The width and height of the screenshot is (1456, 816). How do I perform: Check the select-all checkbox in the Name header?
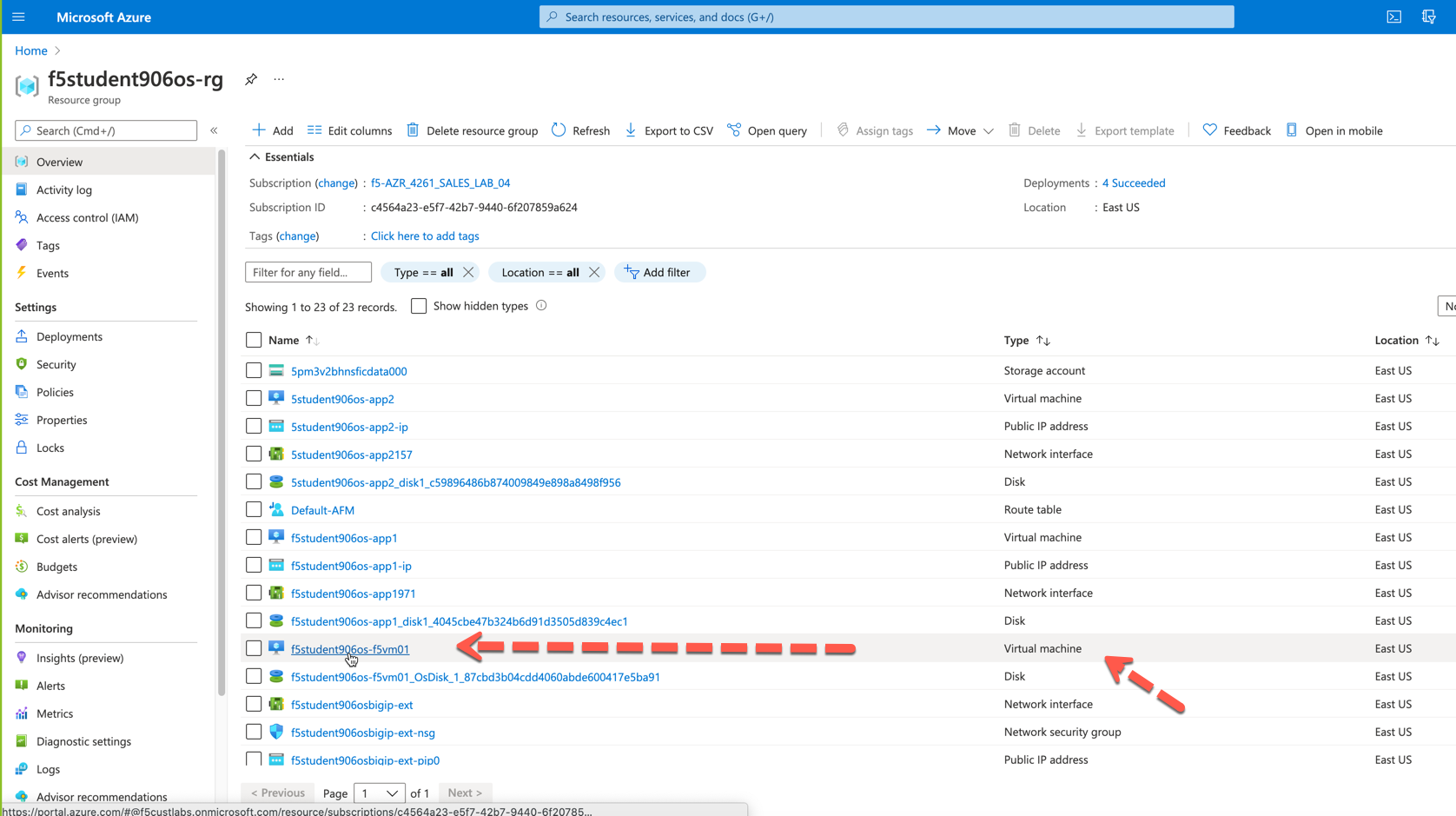click(x=254, y=341)
